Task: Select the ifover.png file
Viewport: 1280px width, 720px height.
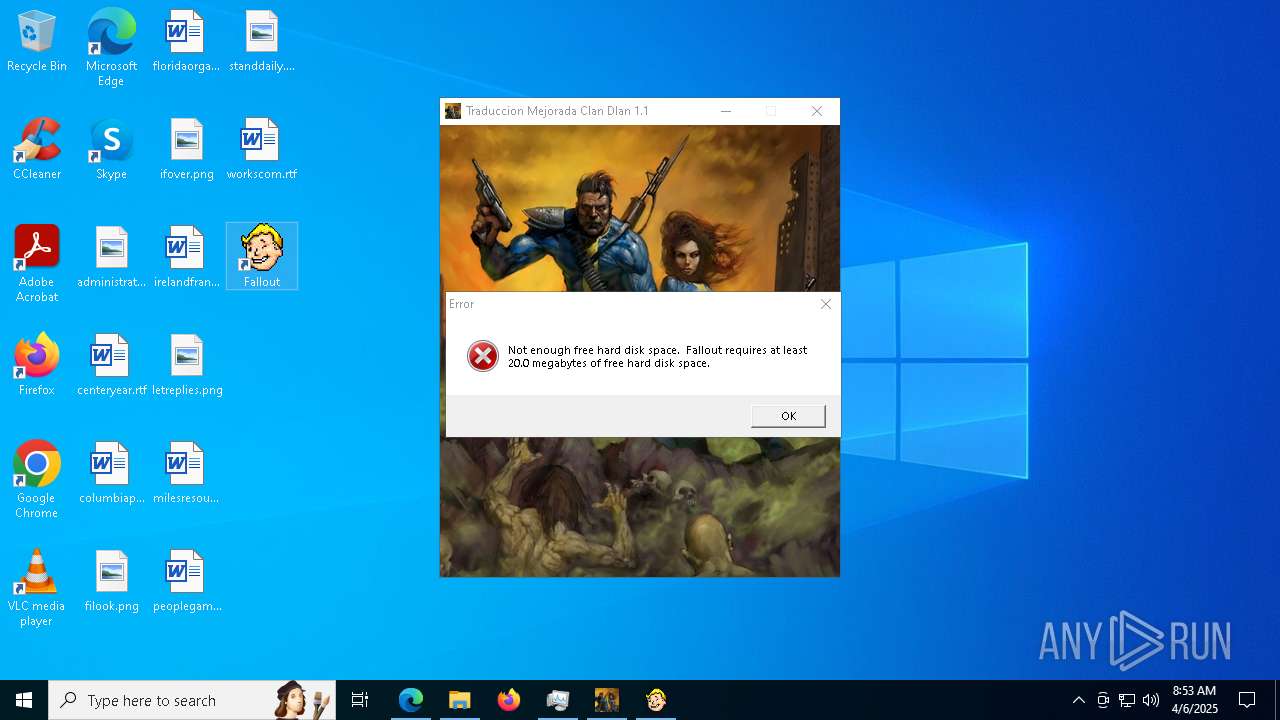Action: pos(187,149)
